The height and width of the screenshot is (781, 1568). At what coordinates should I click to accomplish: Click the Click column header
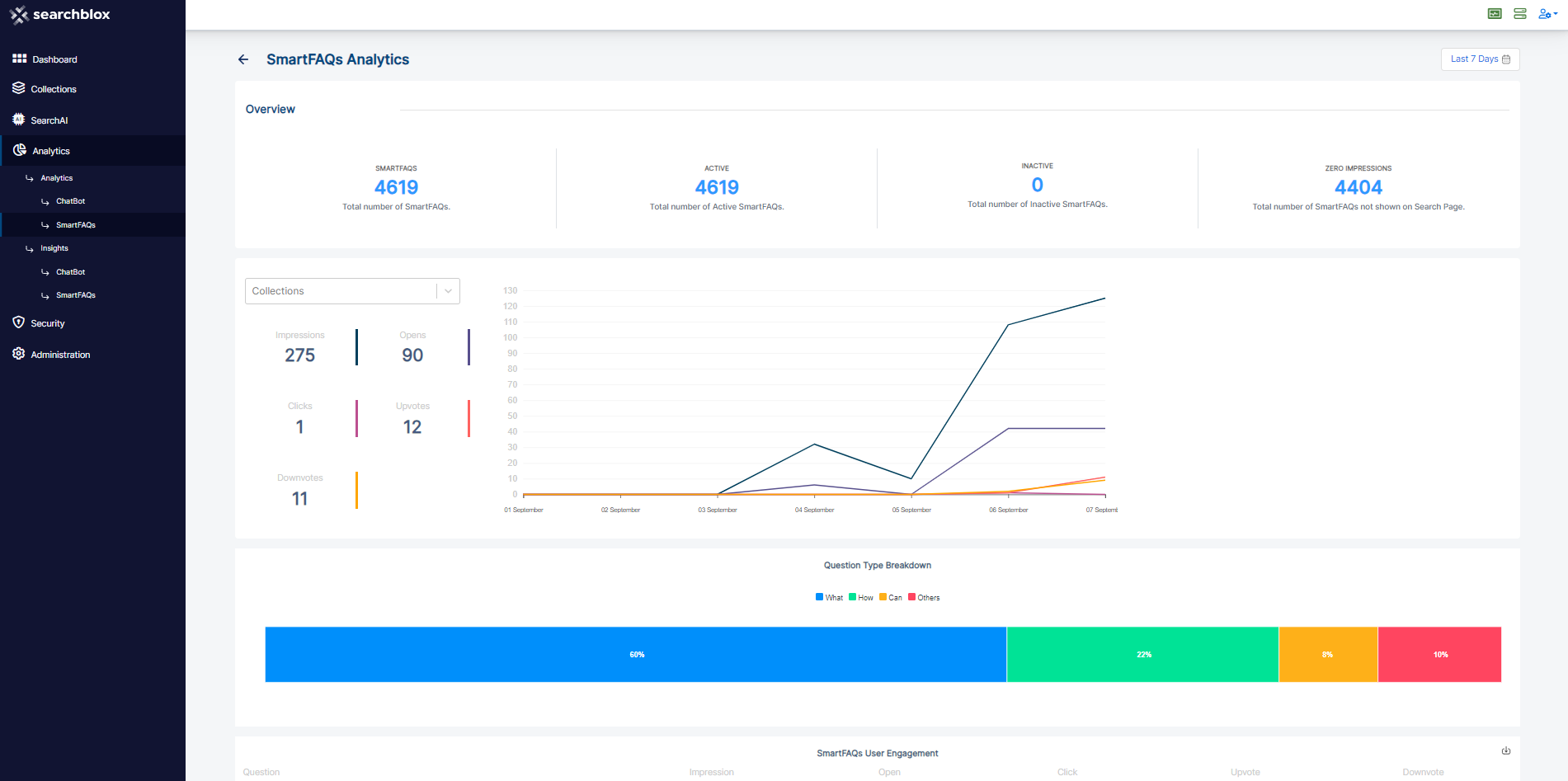point(1067,773)
